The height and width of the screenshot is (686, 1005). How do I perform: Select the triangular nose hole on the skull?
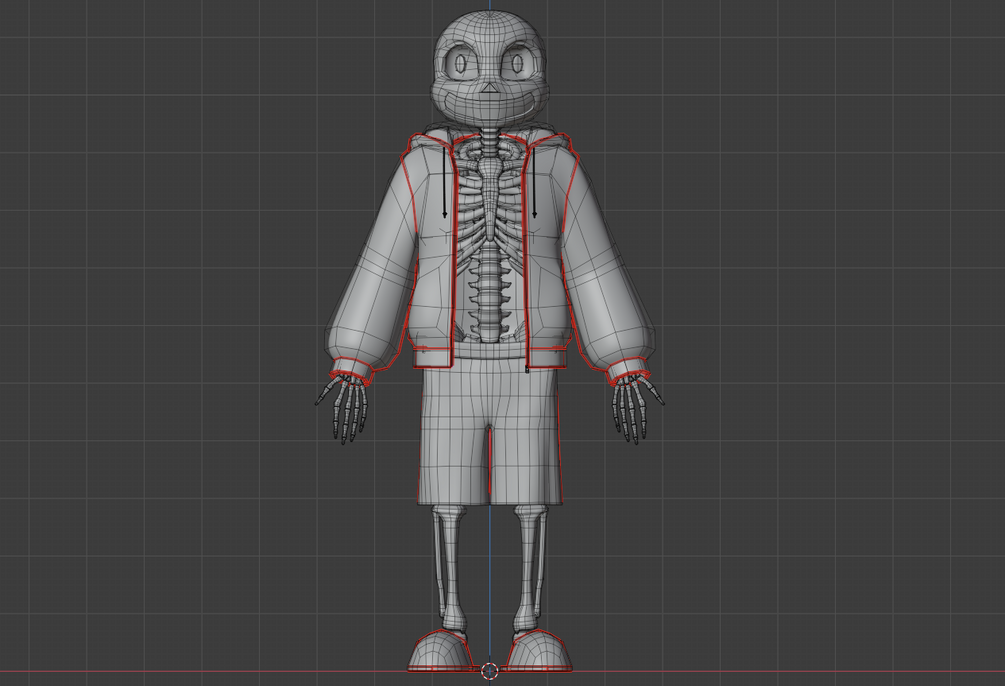point(489,87)
